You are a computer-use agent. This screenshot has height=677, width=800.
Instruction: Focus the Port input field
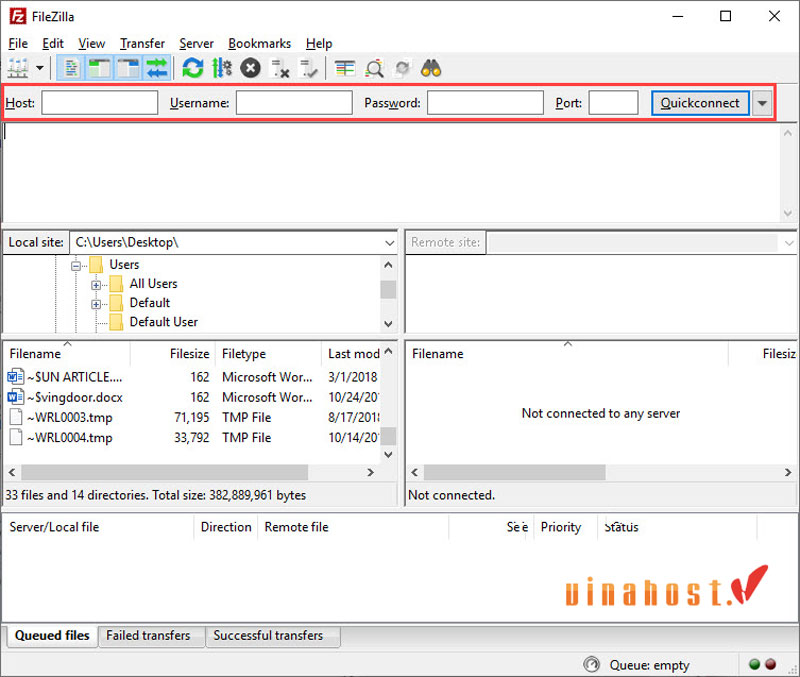(x=613, y=103)
